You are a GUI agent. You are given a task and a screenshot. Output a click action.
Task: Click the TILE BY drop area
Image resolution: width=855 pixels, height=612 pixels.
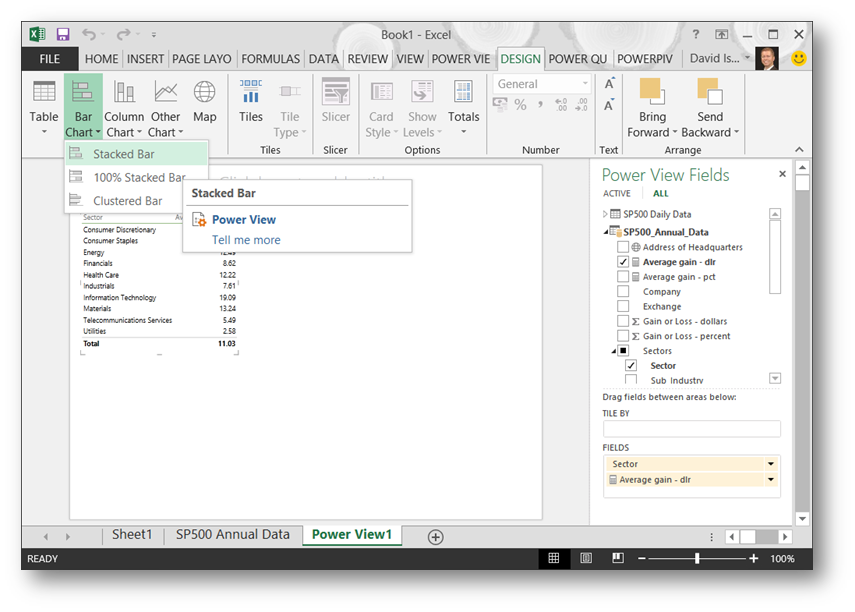(691, 429)
